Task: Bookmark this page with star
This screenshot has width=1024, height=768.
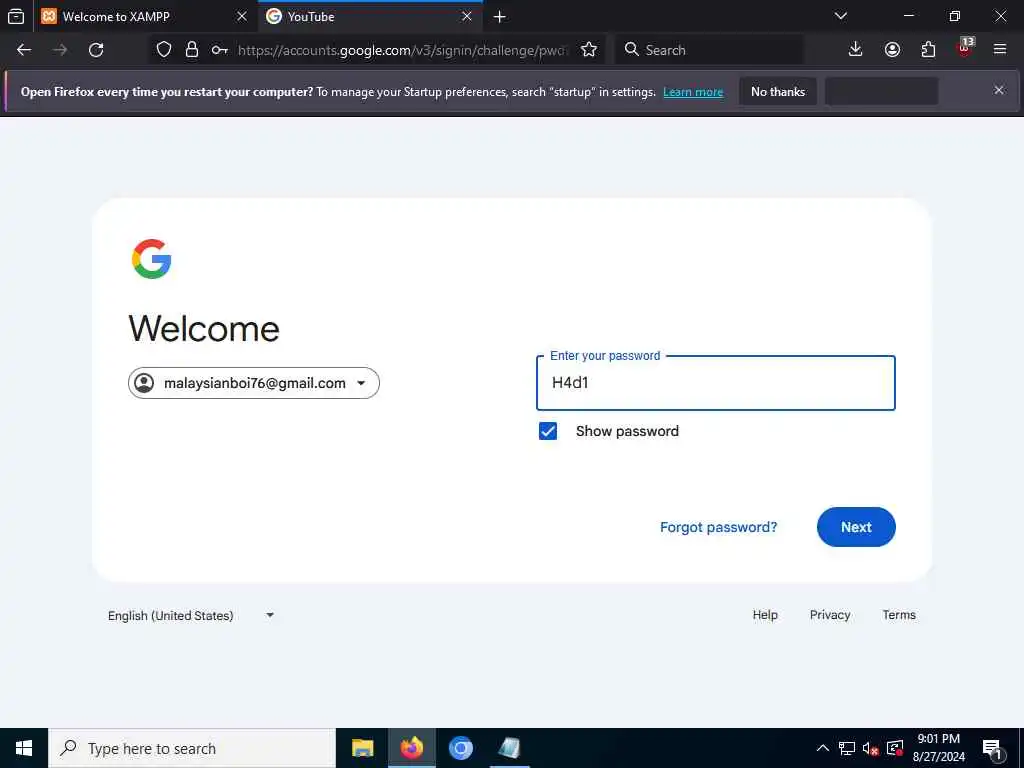Action: [589, 50]
